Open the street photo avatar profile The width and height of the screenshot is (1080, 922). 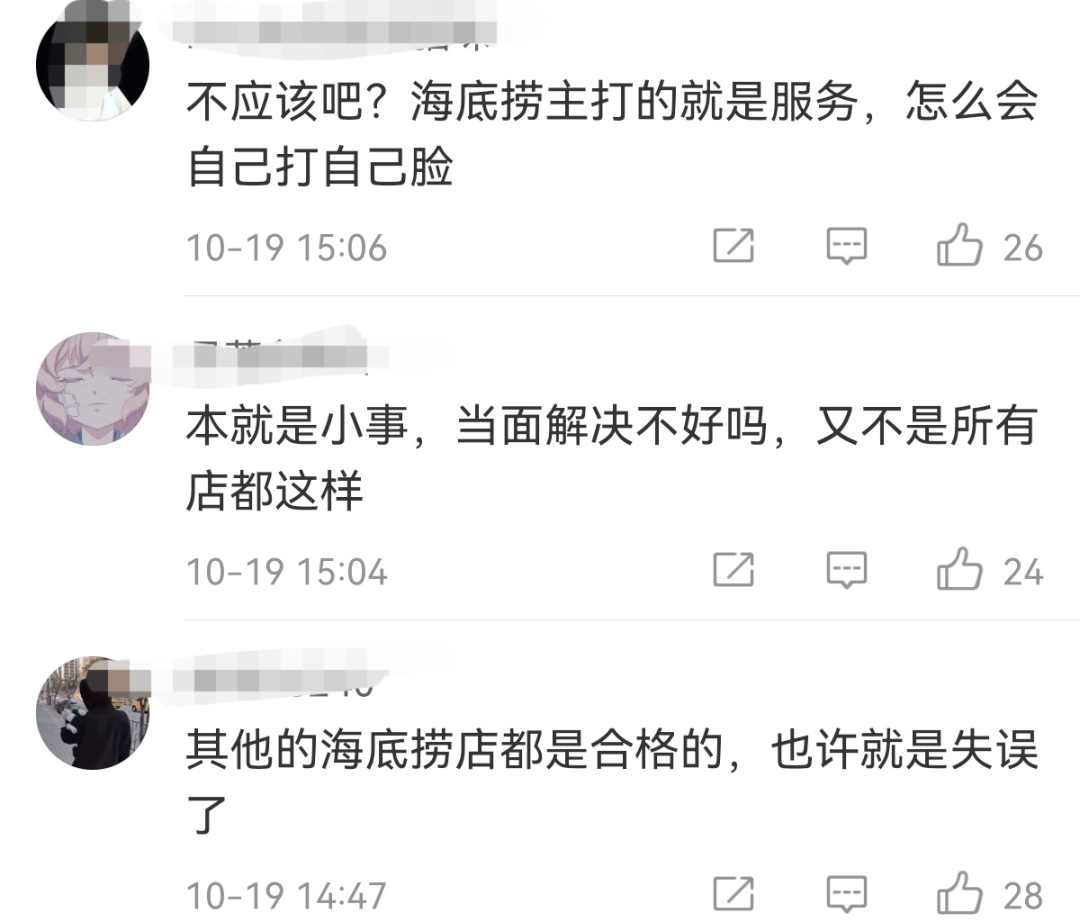coord(92,713)
